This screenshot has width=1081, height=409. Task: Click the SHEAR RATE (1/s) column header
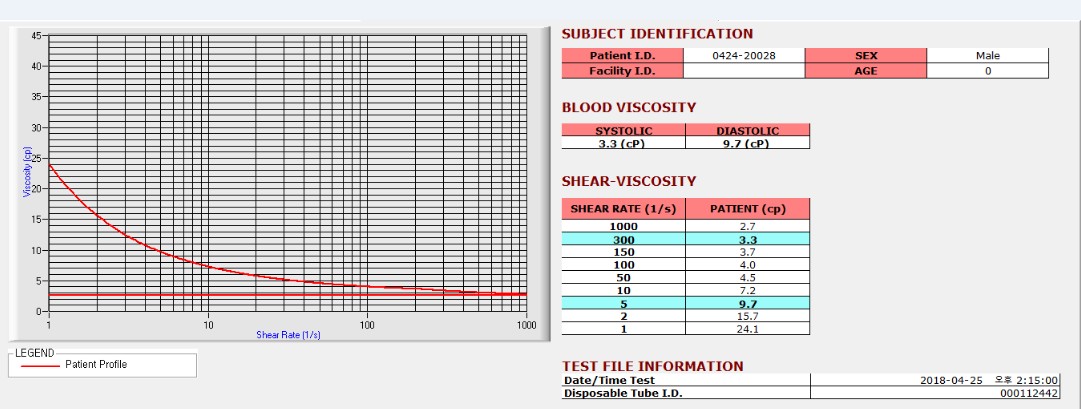(623, 210)
